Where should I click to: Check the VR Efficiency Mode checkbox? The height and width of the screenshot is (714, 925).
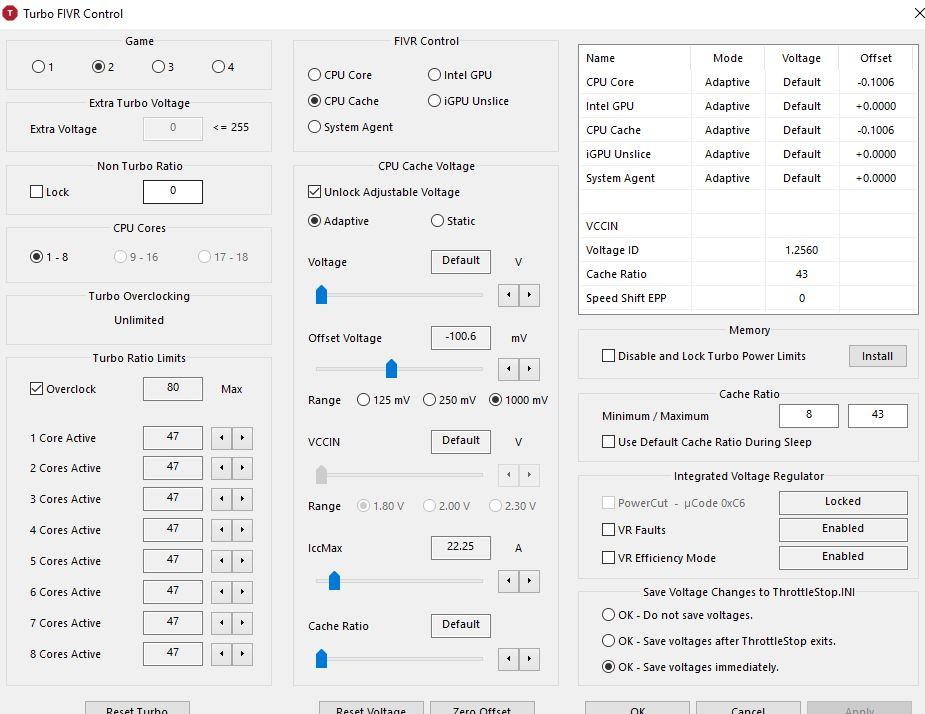point(608,558)
